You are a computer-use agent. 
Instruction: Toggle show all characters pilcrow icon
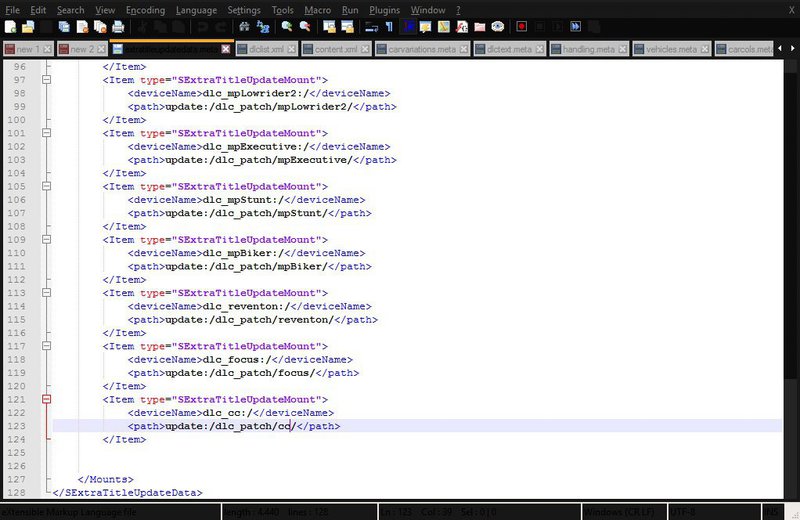click(390, 27)
